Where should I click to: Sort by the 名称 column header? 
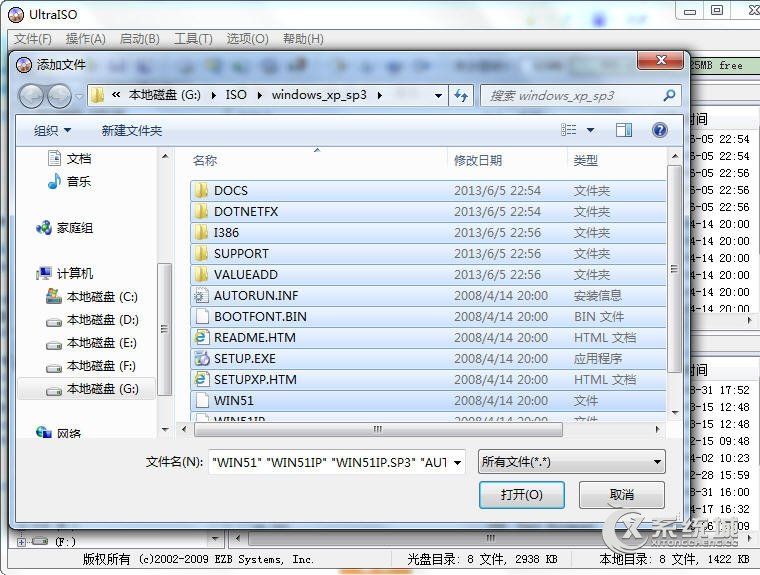coord(205,160)
